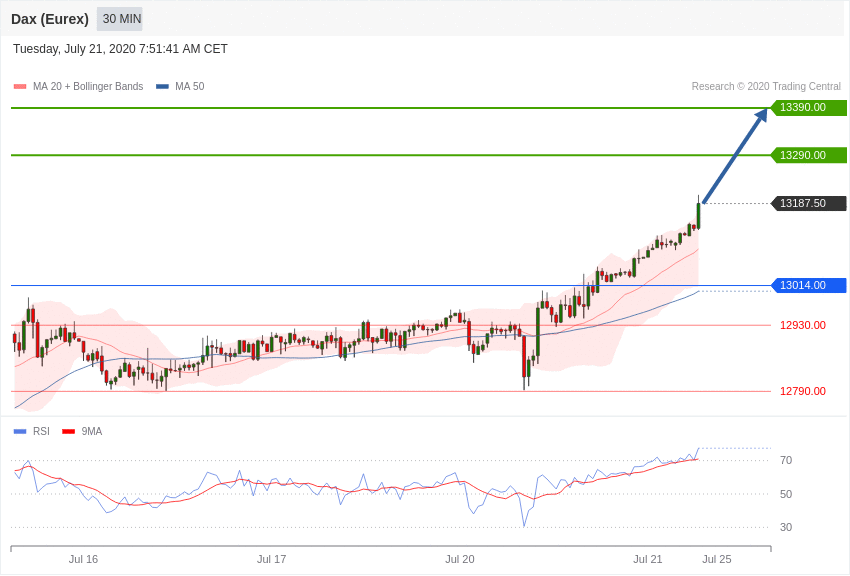Screen dimensions: 850x576
Task: Click the 30 MIN timeframe badge
Action: [x=120, y=19]
